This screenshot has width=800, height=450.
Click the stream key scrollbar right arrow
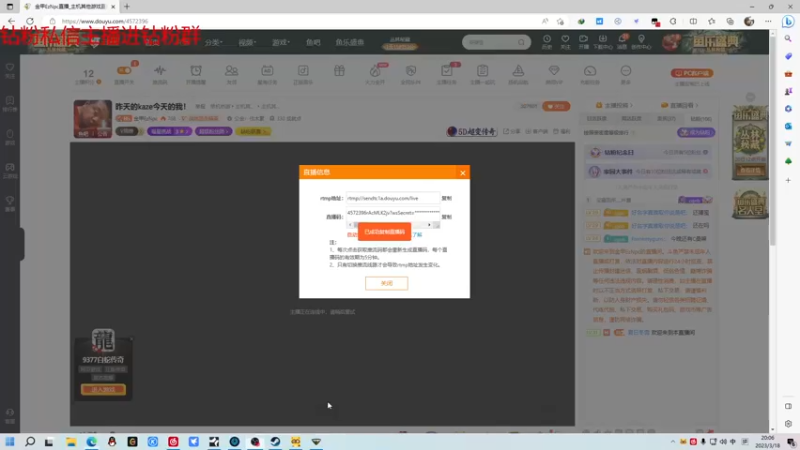pos(429,224)
